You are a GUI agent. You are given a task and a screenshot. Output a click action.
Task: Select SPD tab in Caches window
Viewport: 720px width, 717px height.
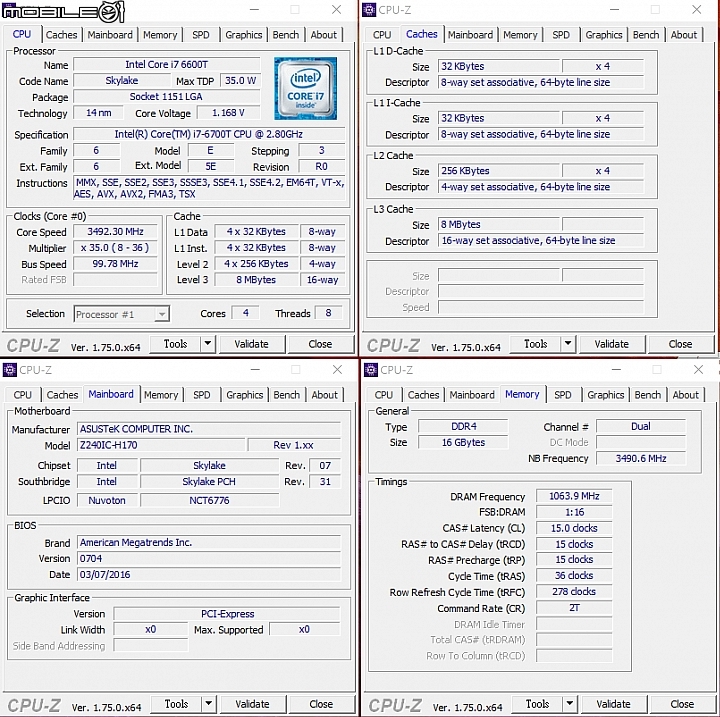pos(561,35)
